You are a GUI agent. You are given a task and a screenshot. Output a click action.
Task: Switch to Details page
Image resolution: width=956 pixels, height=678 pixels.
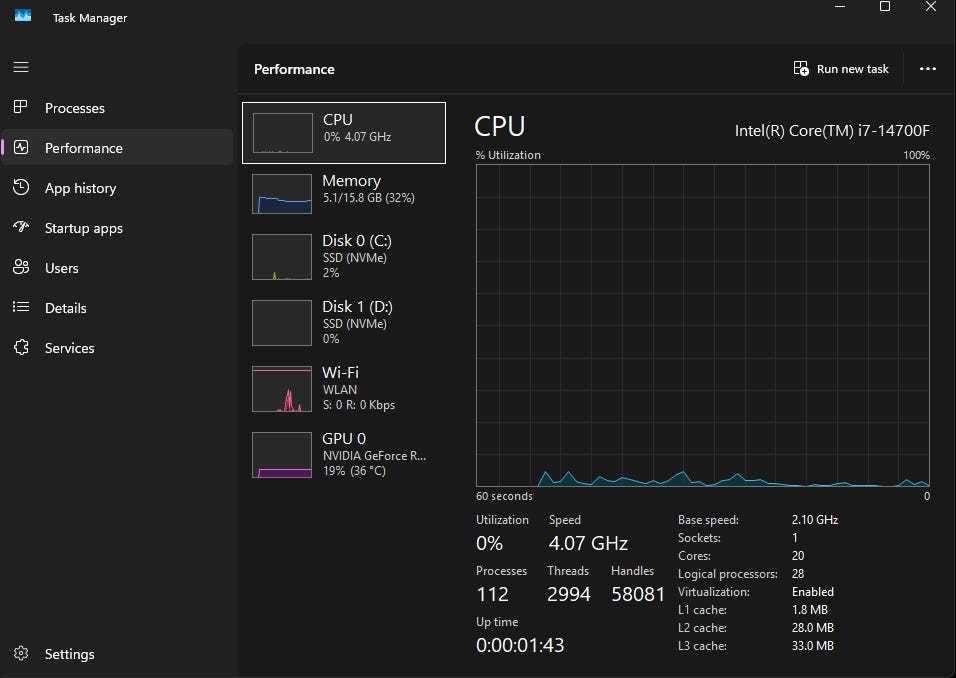point(117,308)
